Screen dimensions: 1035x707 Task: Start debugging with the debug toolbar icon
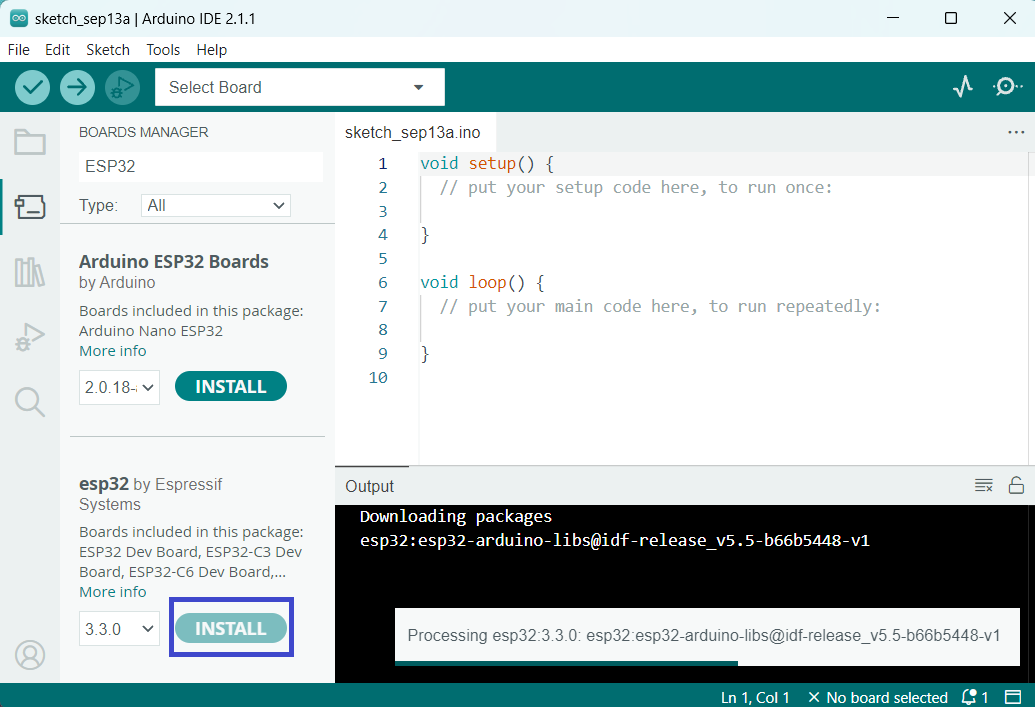point(122,87)
